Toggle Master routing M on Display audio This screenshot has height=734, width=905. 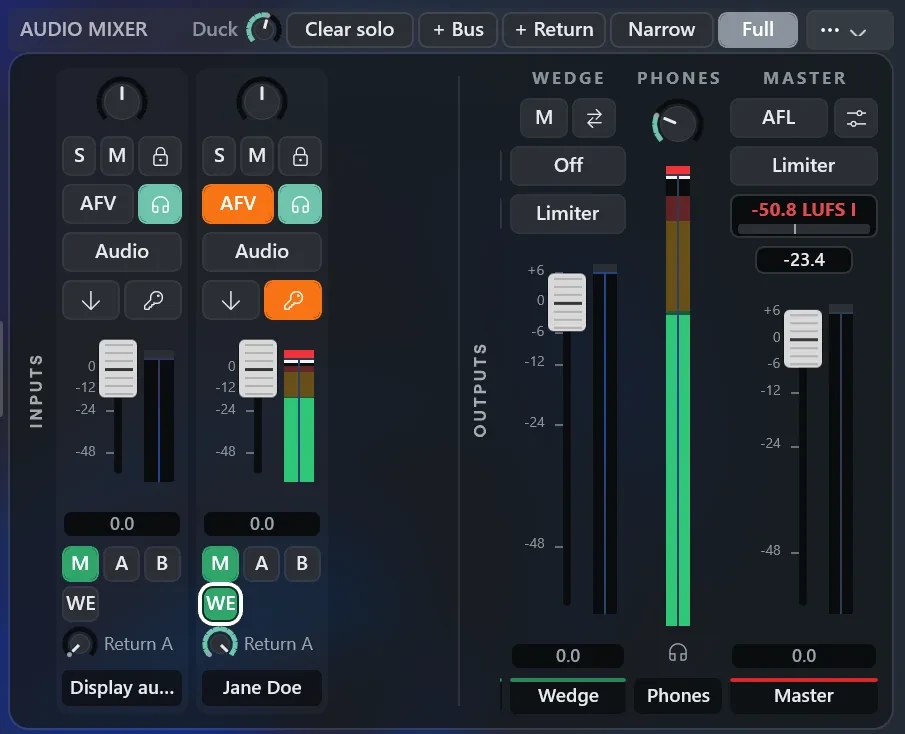pyautogui.click(x=80, y=563)
